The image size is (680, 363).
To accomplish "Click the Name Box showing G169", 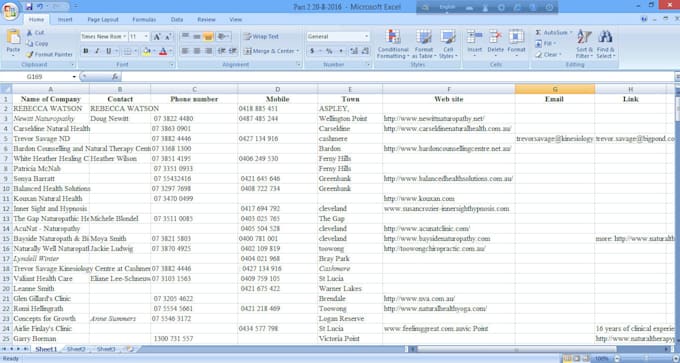I will tap(35, 77).
